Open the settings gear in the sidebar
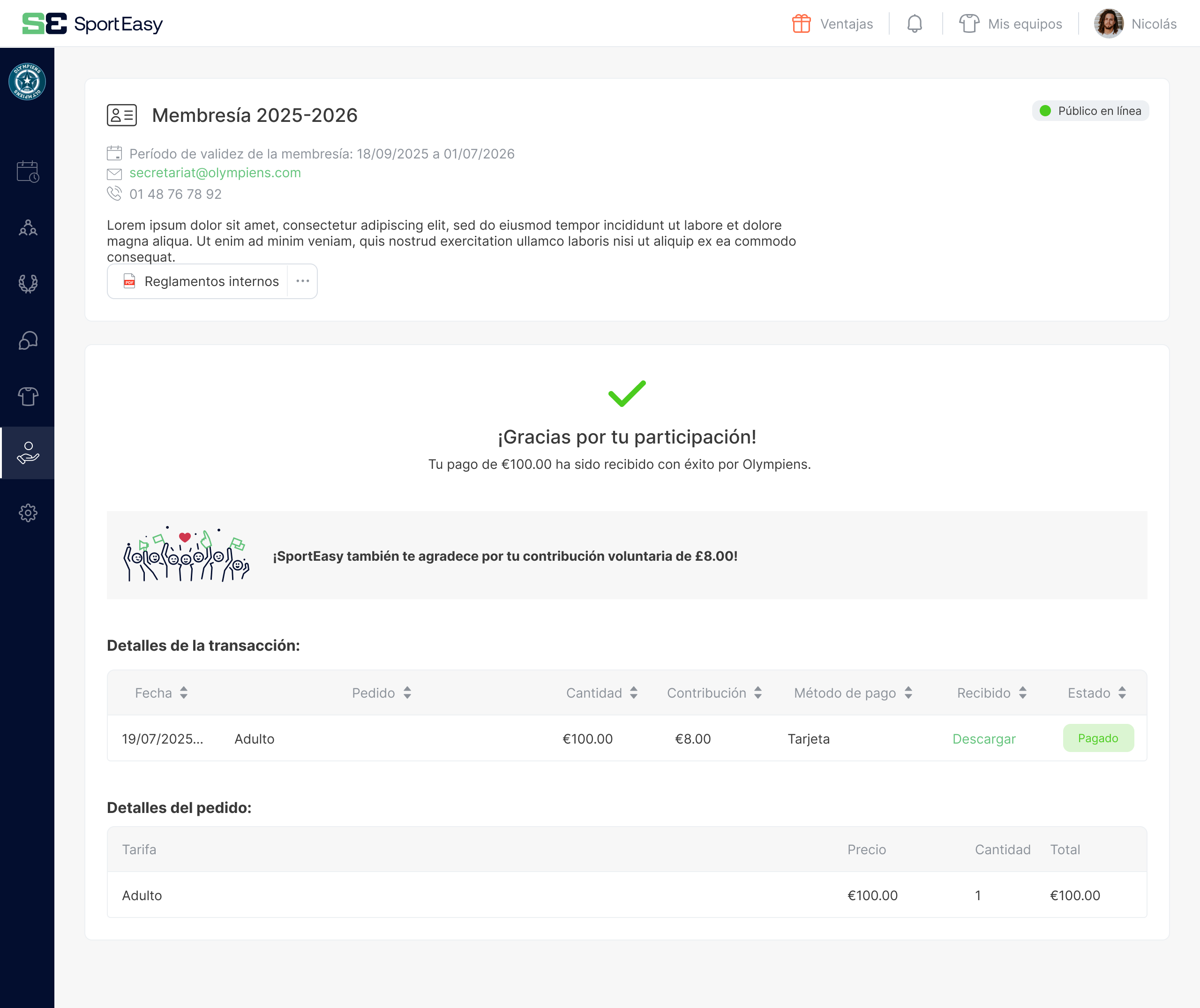This screenshot has width=1200, height=1008. coord(28,512)
